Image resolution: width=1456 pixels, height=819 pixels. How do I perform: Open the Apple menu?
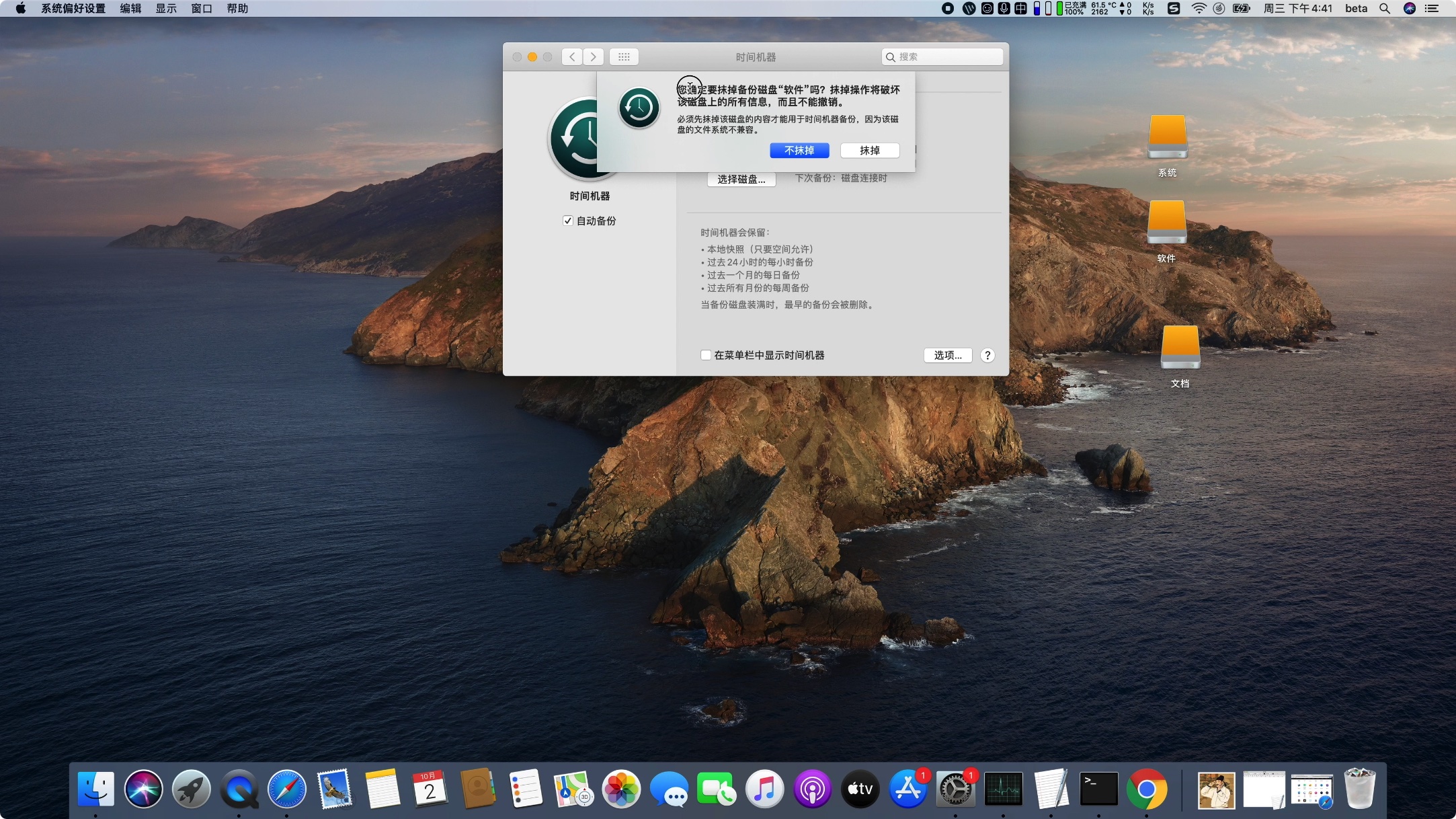20,8
